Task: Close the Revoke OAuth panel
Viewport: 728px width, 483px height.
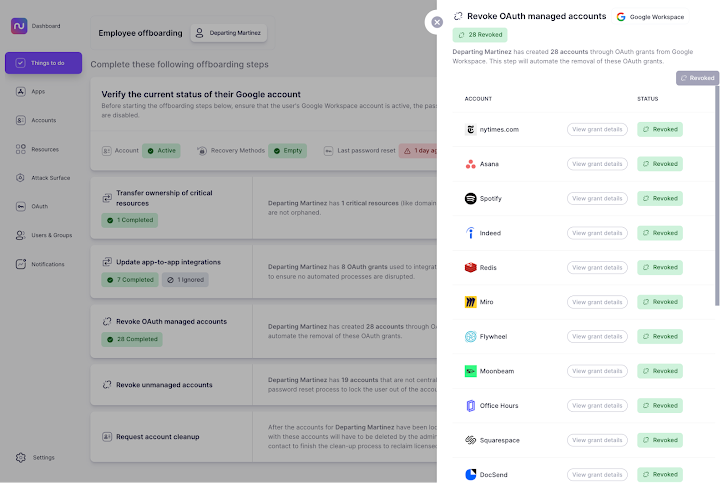Action: (x=437, y=21)
